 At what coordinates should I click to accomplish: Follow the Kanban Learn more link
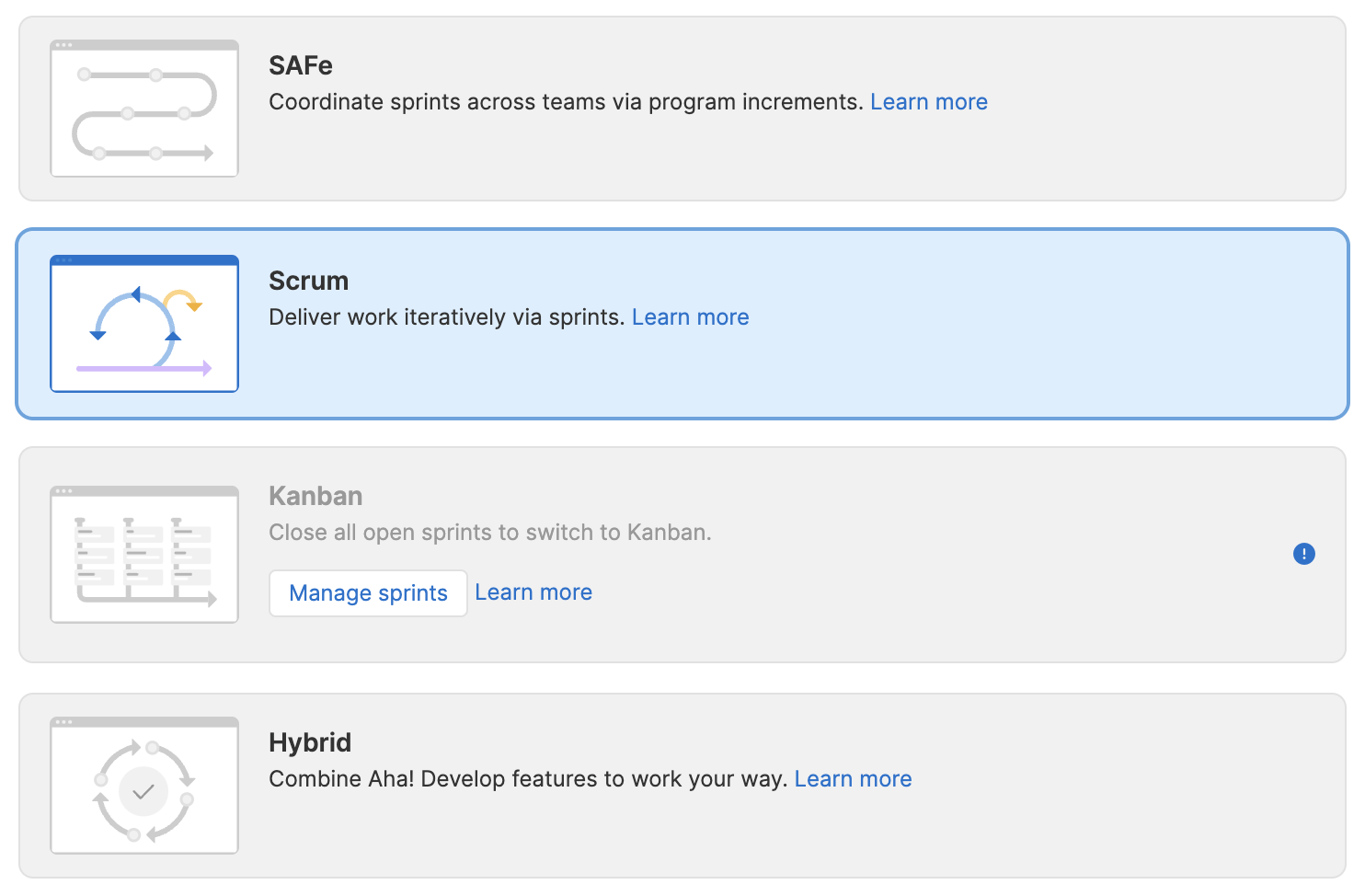(533, 592)
